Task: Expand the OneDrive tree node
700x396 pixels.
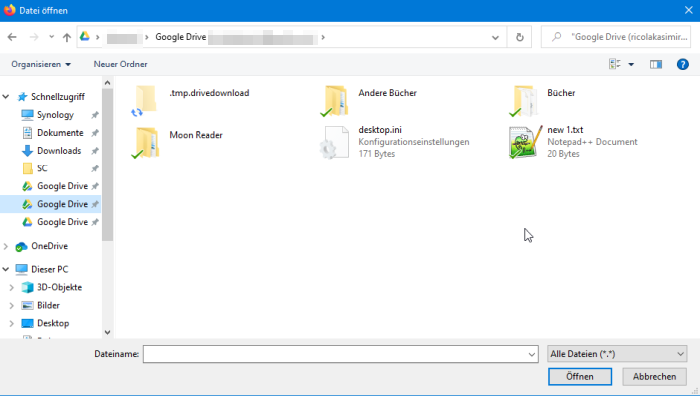Action: 6,246
